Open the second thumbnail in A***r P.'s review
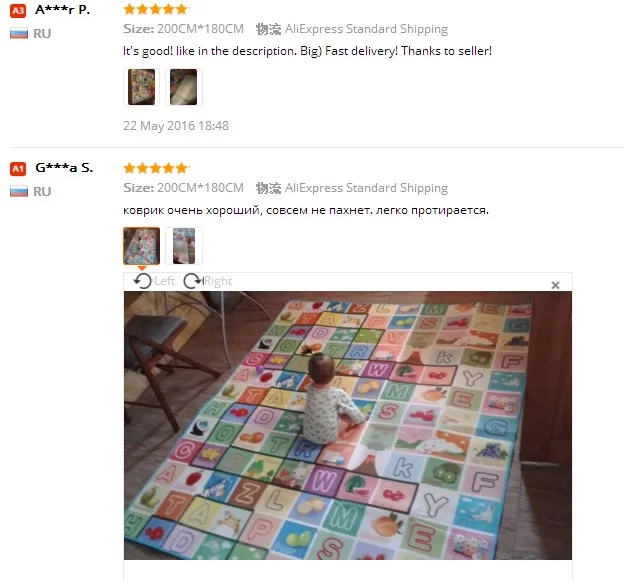 tap(183, 87)
